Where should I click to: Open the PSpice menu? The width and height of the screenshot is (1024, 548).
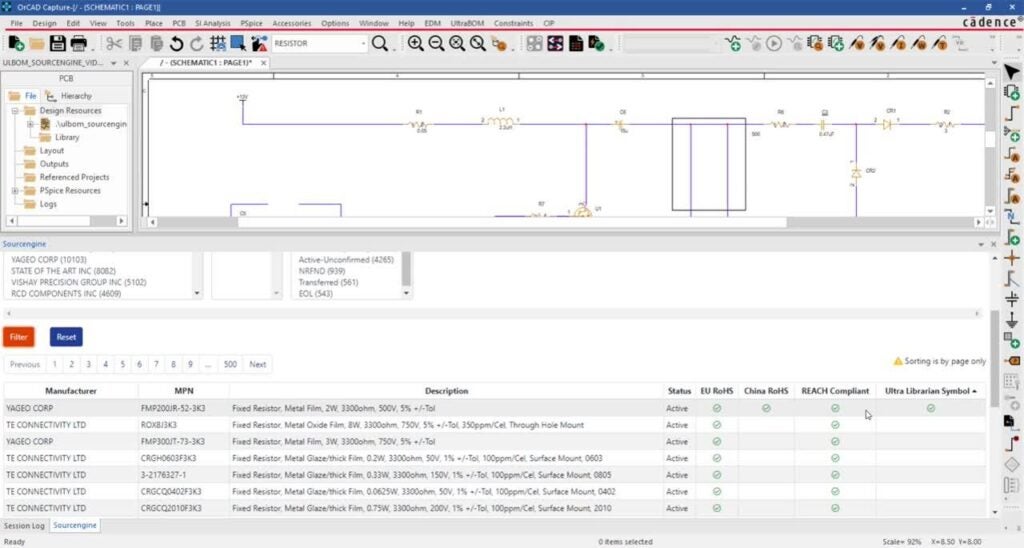click(251, 23)
